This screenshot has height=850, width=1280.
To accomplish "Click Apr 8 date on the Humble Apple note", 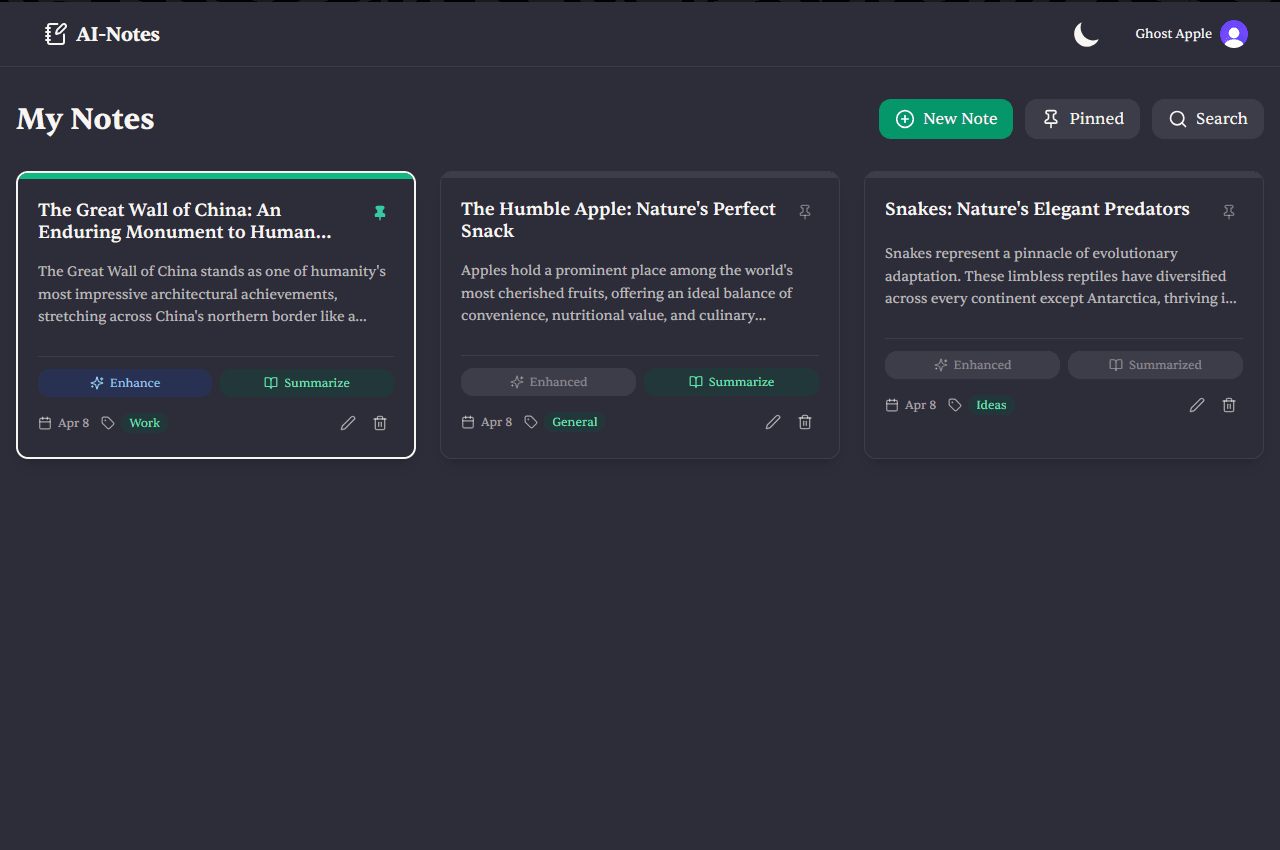I will (x=496, y=422).
